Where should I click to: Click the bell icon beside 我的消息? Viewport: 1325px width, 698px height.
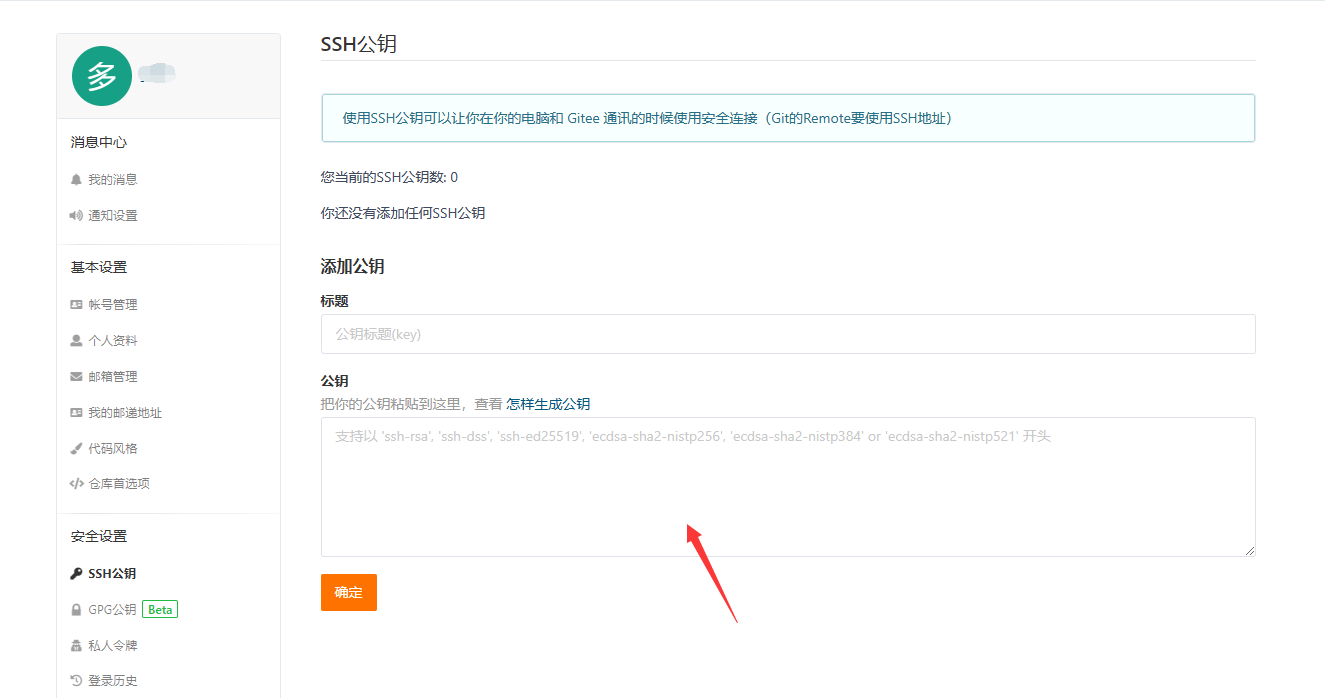[x=76, y=180]
